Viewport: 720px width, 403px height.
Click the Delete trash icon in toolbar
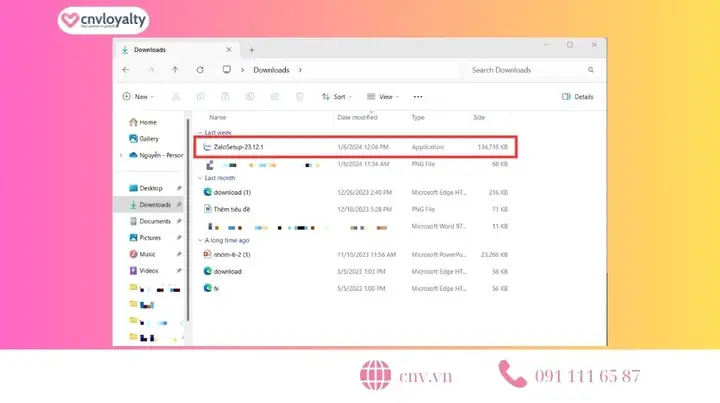click(300, 96)
